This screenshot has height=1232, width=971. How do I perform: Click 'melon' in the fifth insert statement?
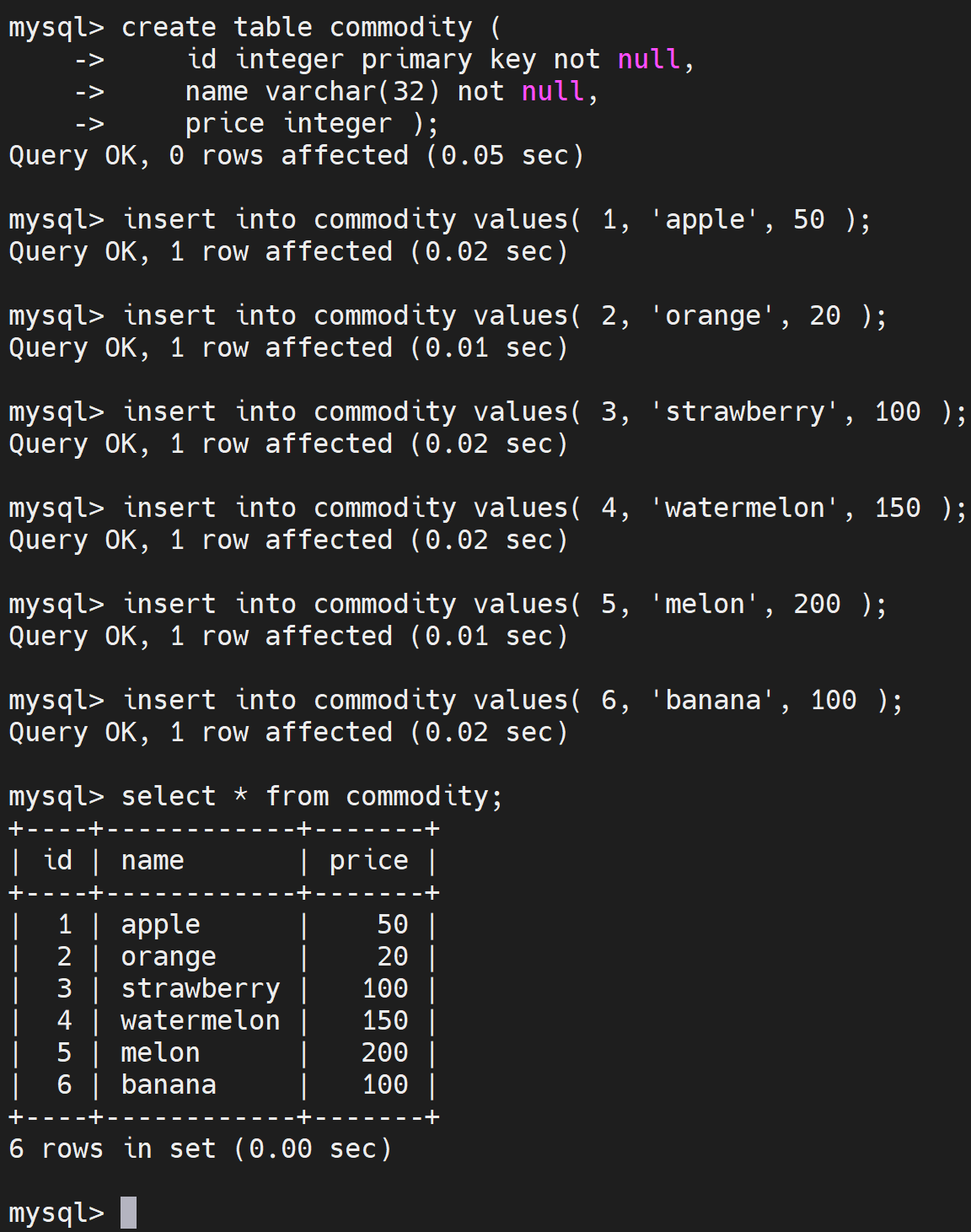705,605
